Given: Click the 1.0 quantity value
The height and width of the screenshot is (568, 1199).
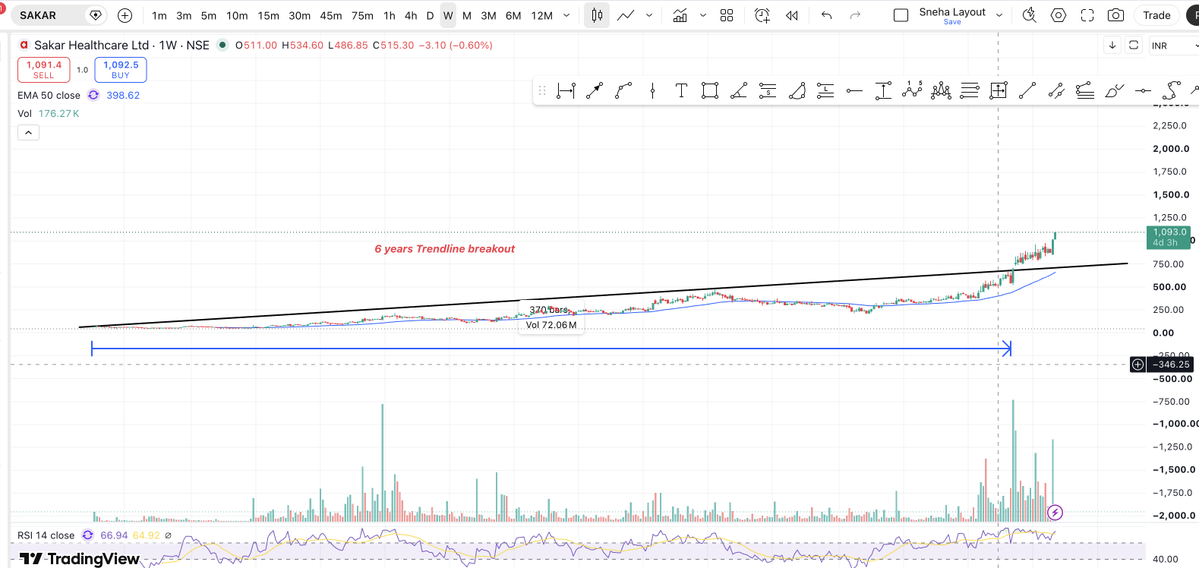Looking at the screenshot, I should click(82, 70).
